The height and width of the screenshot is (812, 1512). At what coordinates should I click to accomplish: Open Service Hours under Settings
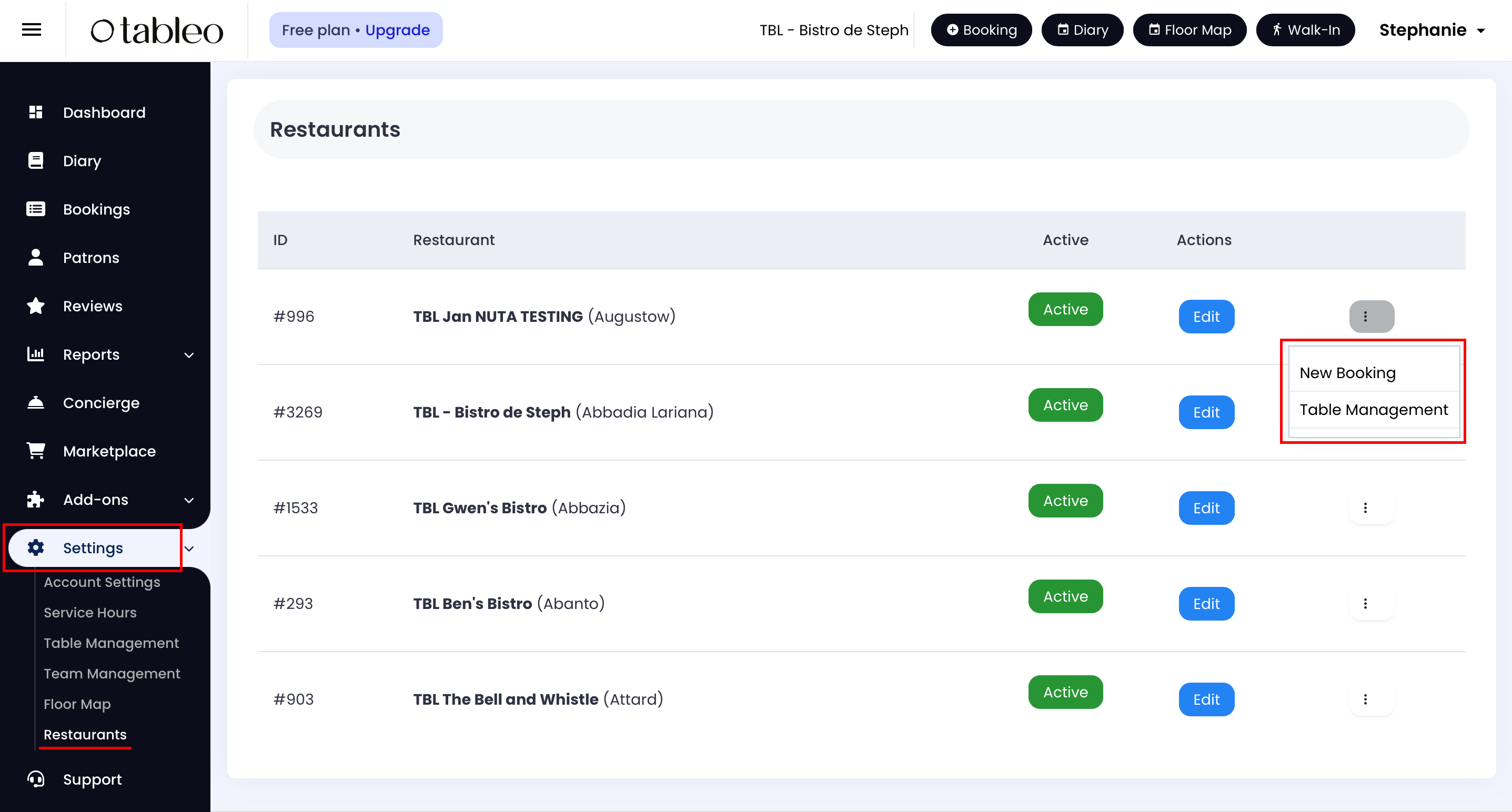click(x=90, y=613)
